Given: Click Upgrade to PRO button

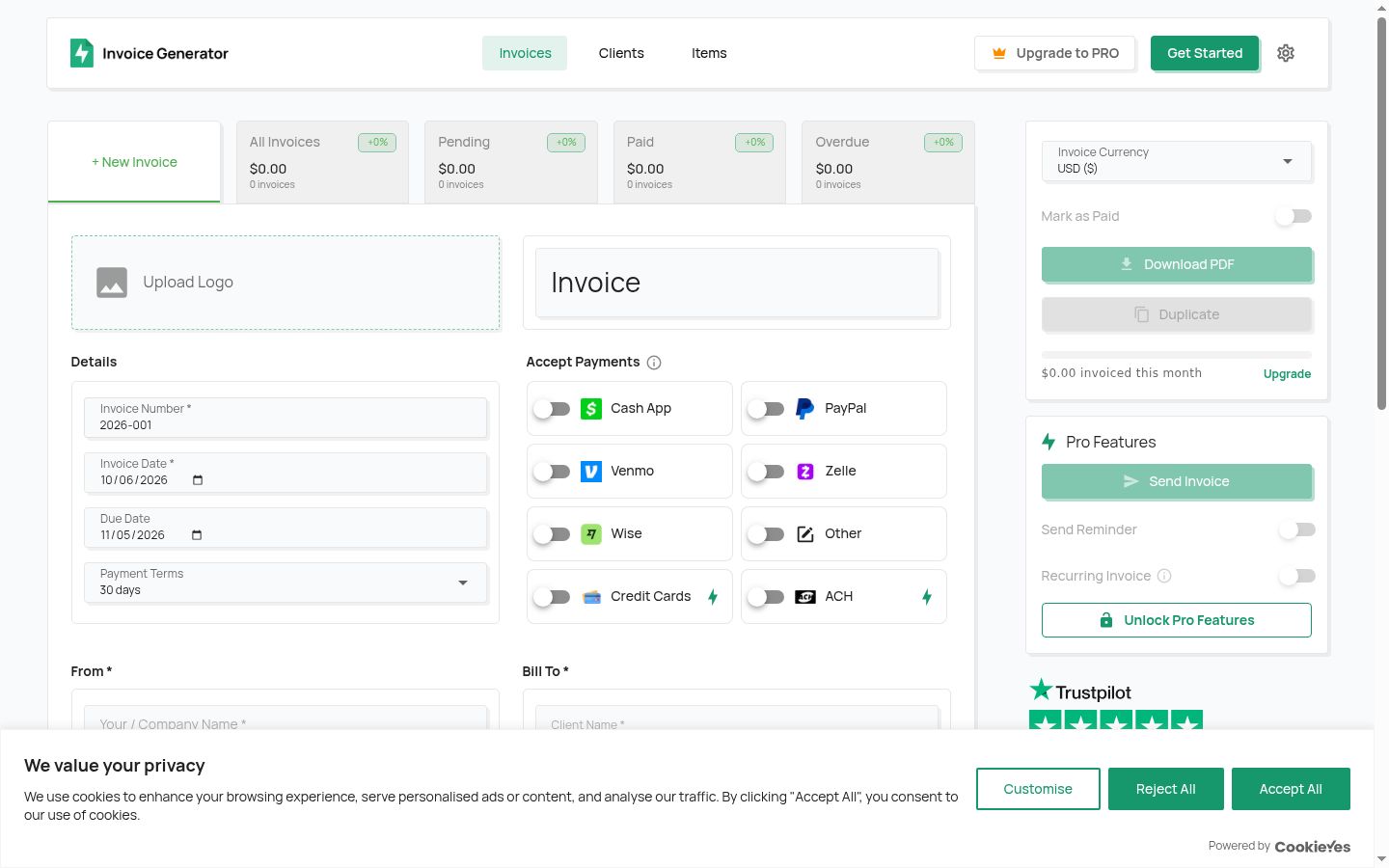Looking at the screenshot, I should pyautogui.click(x=1055, y=53).
